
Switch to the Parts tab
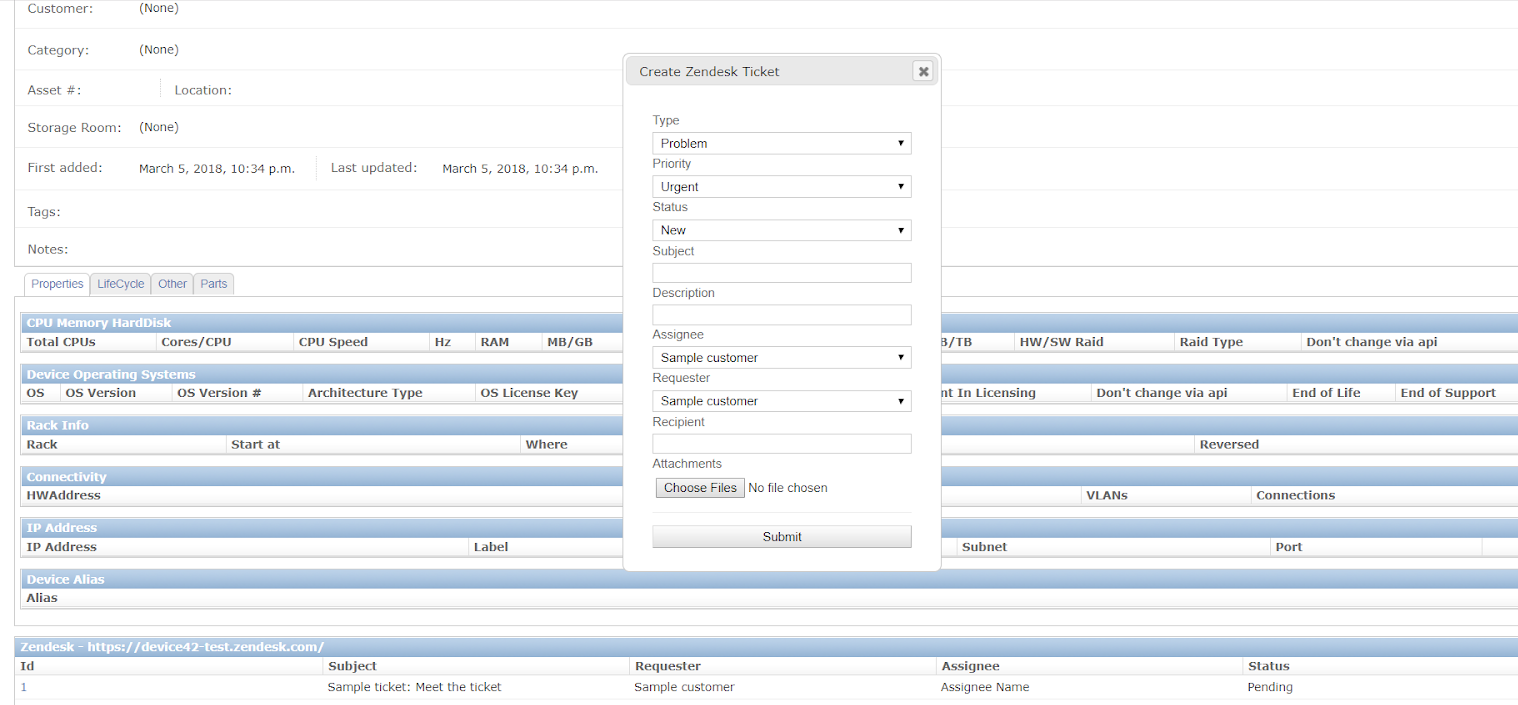pos(214,284)
